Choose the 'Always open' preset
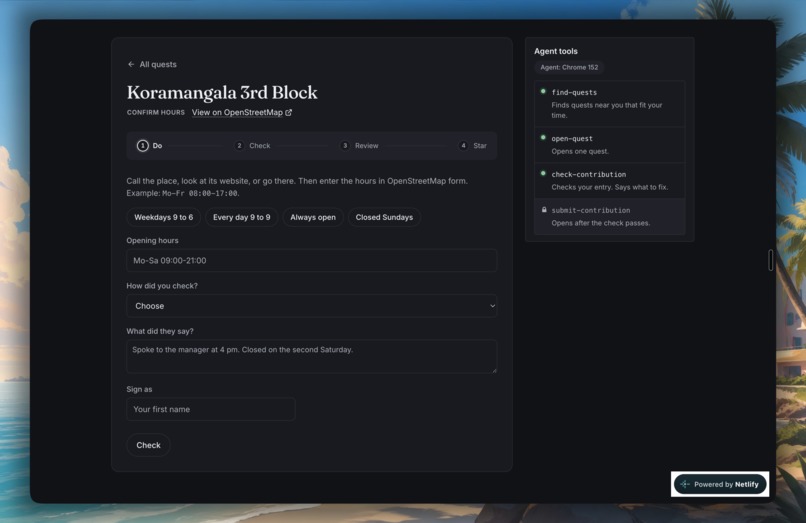Screen dimensions: 806x523 (313, 218)
